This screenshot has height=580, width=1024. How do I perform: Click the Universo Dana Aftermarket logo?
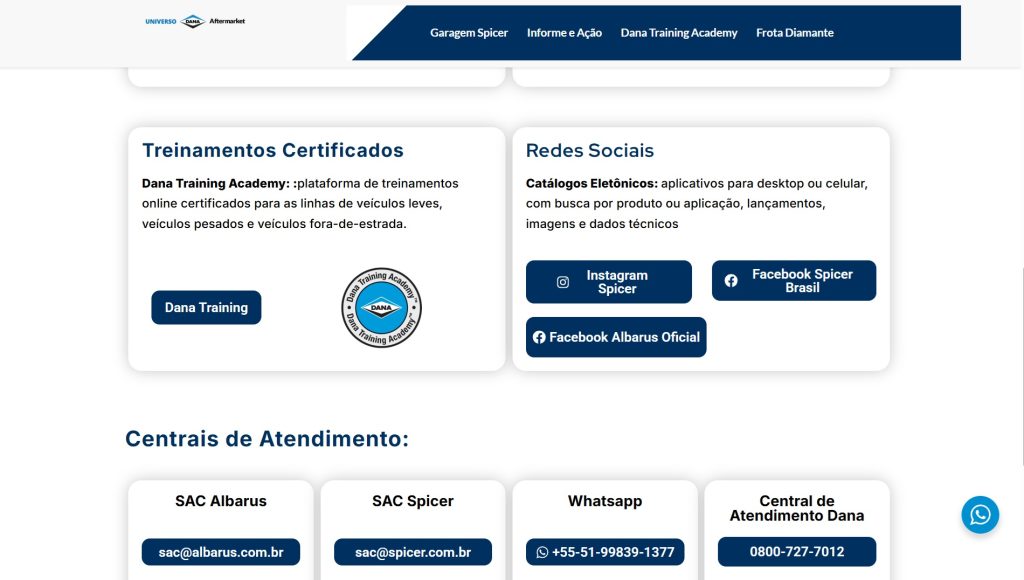[x=195, y=21]
